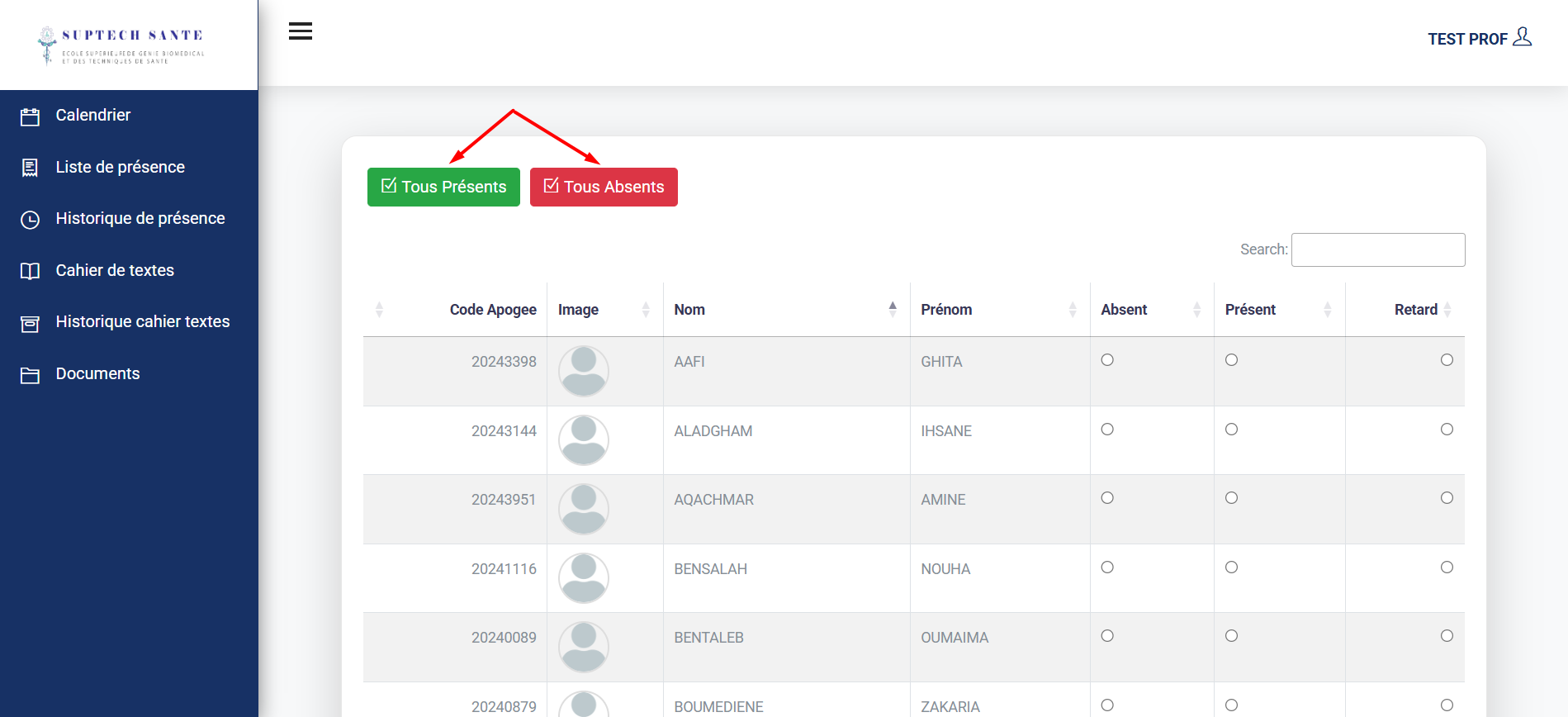
Task: Click the Search input field
Action: 1377,249
